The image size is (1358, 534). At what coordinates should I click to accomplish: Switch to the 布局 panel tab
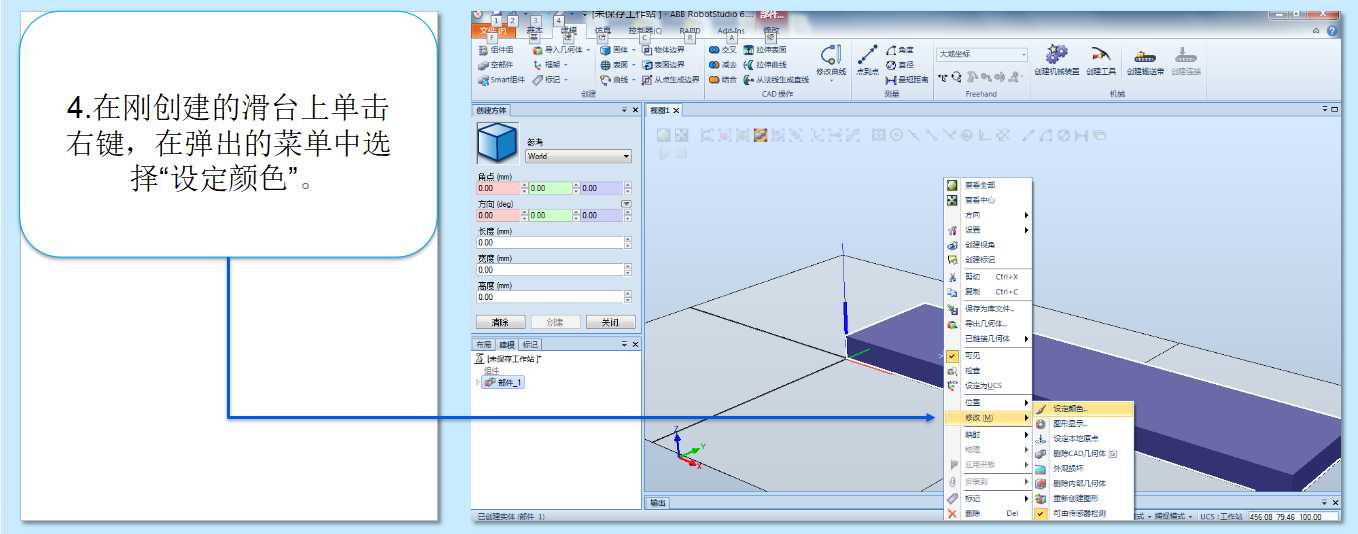tap(484, 344)
